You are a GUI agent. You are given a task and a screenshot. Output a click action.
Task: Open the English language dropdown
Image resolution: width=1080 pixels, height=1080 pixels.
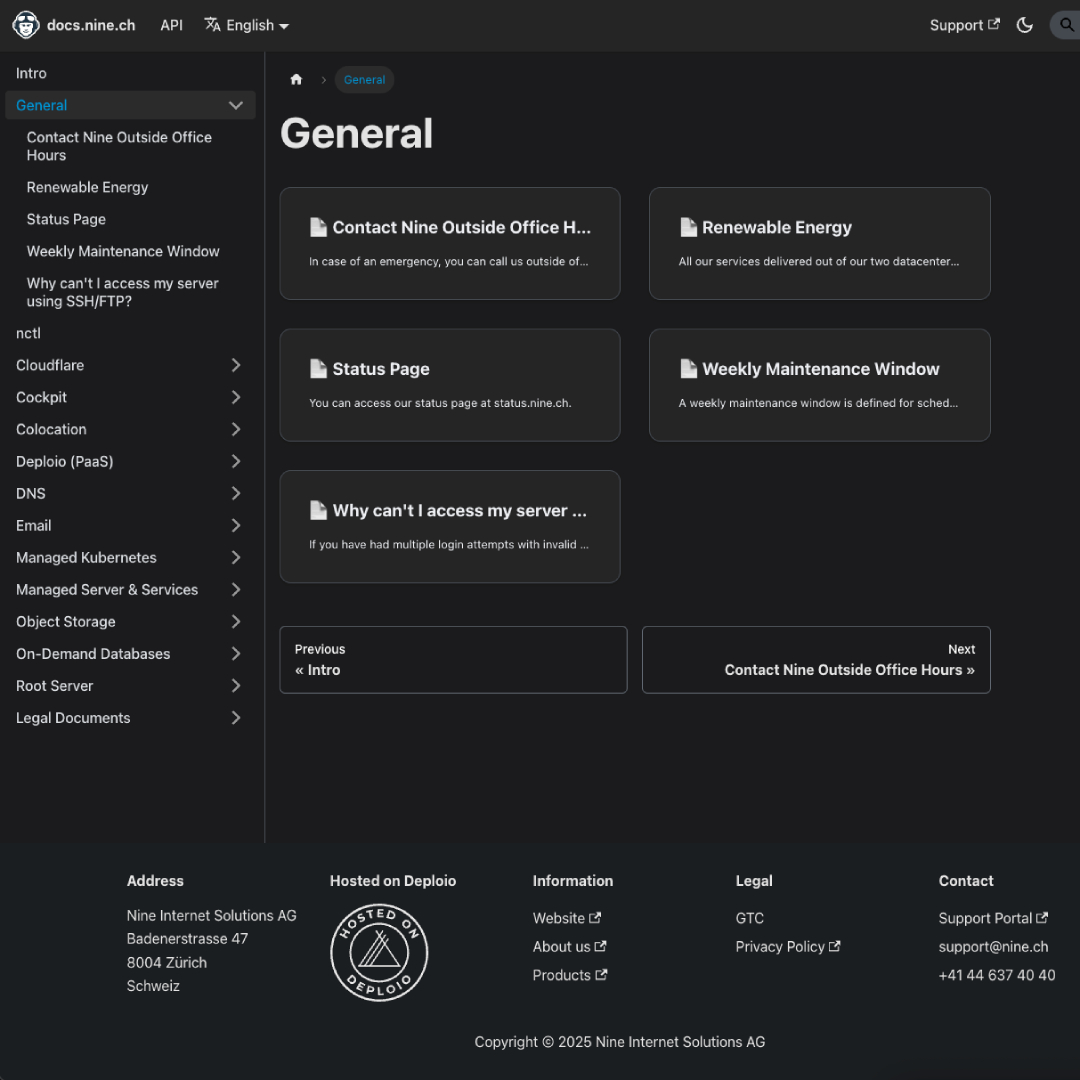[x=247, y=25]
